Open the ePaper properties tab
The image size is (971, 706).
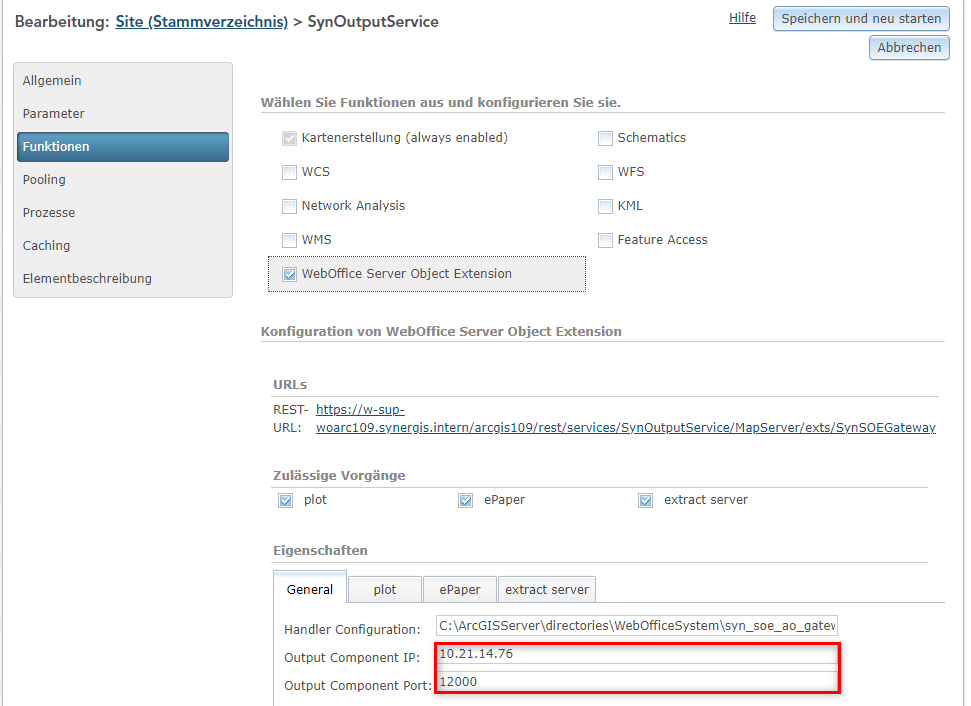(x=460, y=590)
